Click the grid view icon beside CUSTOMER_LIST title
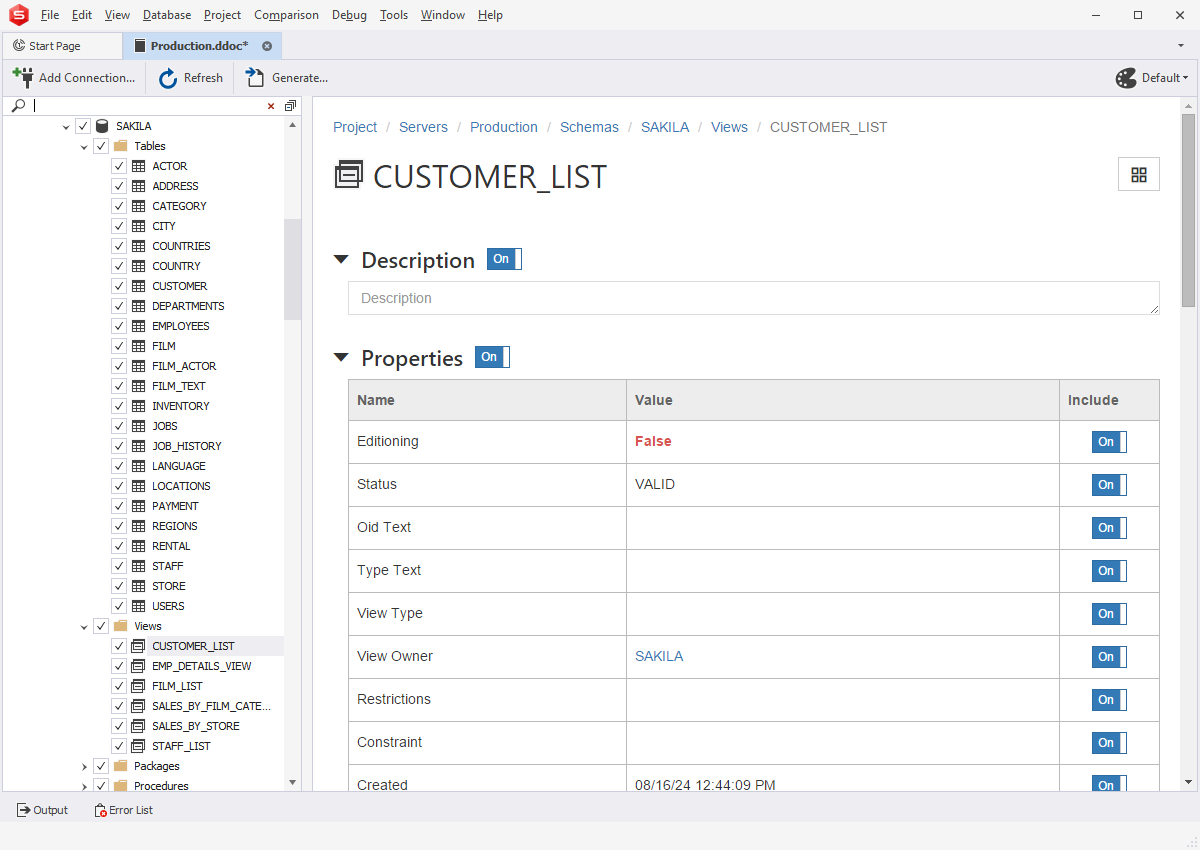The width and height of the screenshot is (1200, 850). pyautogui.click(x=1138, y=175)
